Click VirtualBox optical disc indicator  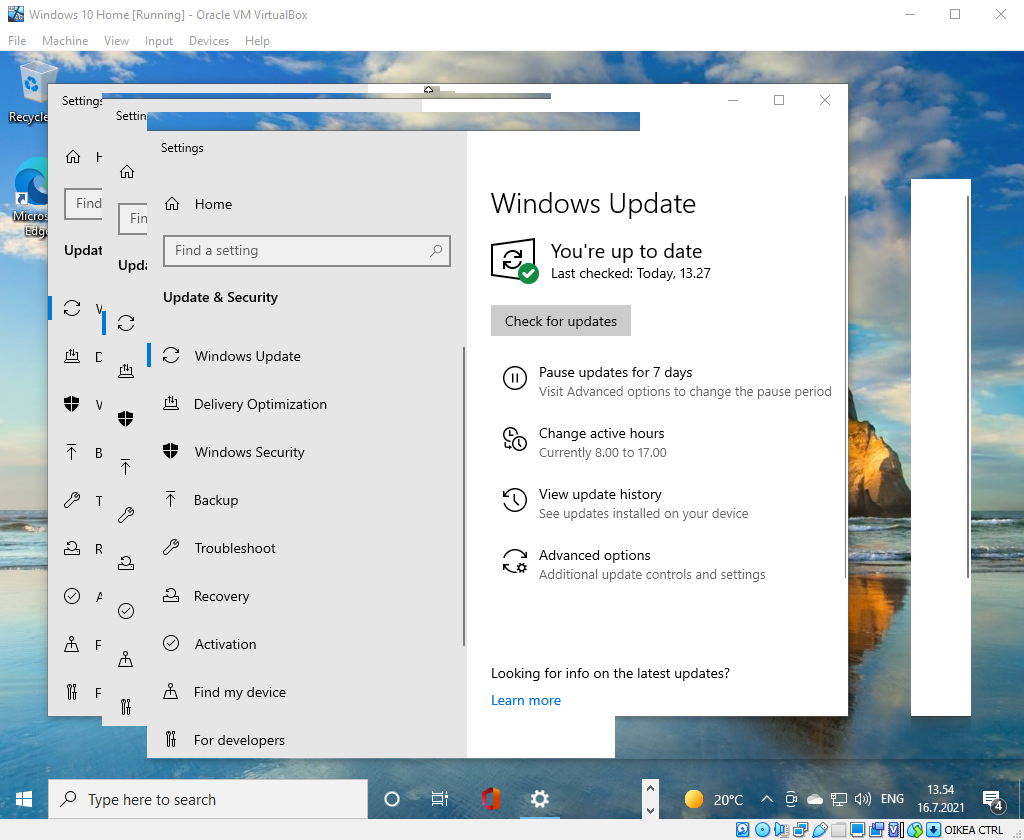[762, 830]
